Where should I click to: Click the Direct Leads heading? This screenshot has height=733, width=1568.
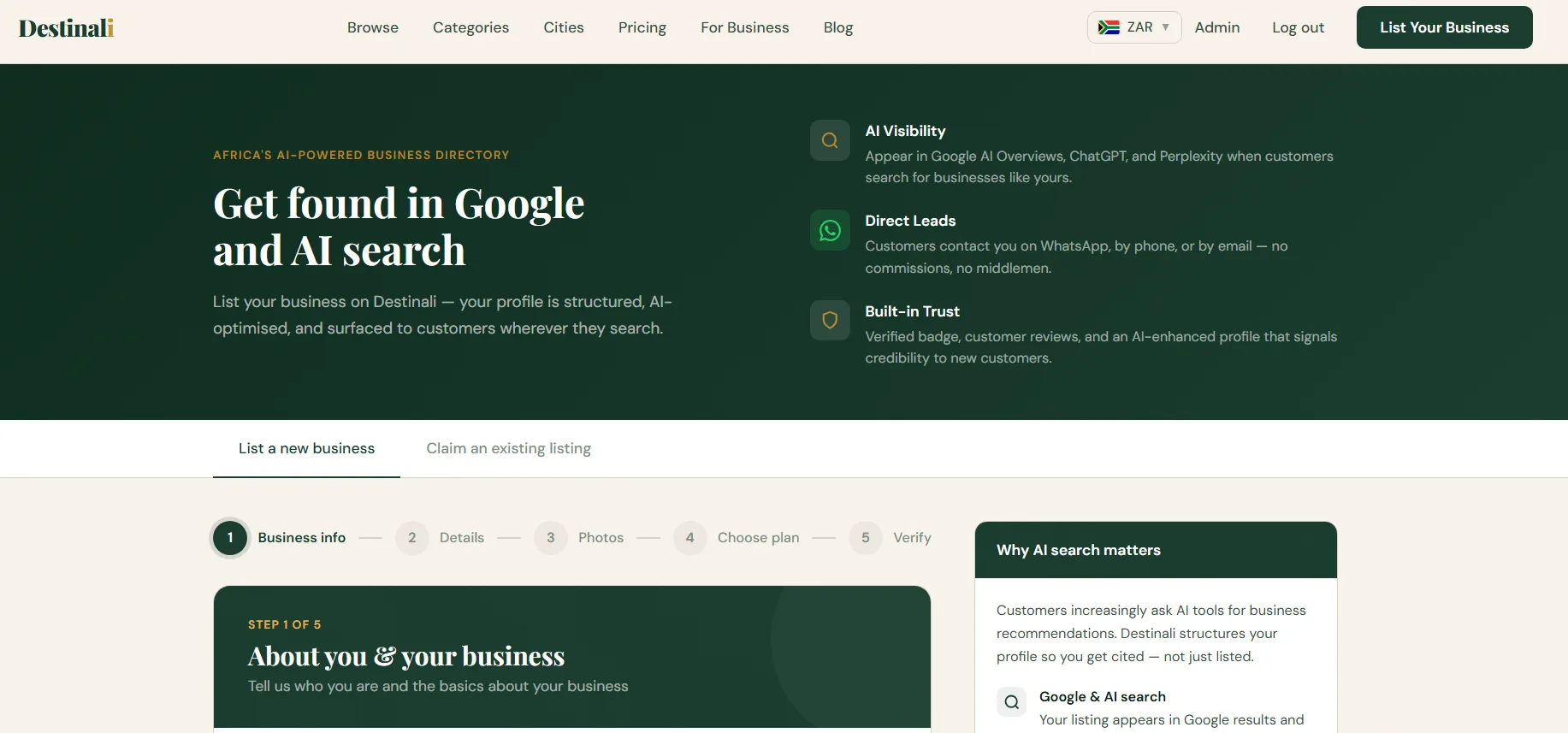point(910,221)
